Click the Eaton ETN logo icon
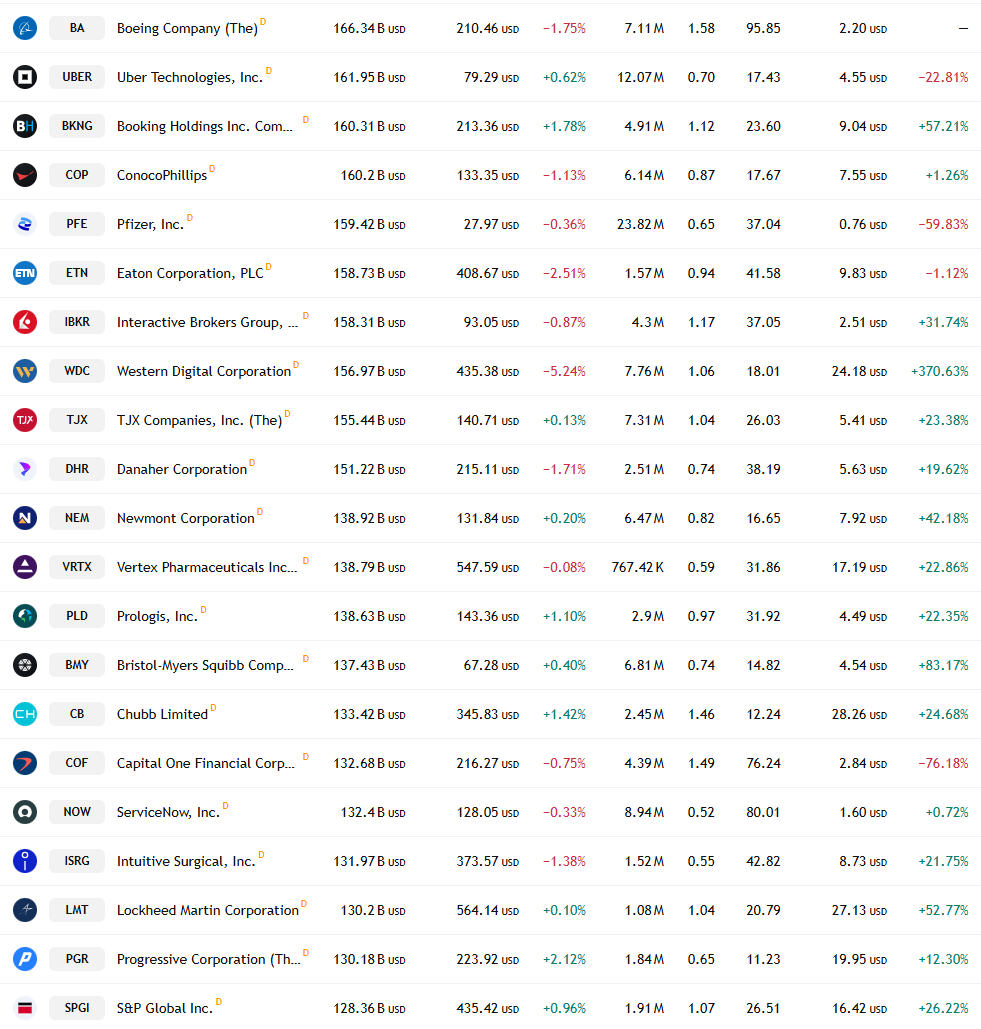 coord(25,273)
